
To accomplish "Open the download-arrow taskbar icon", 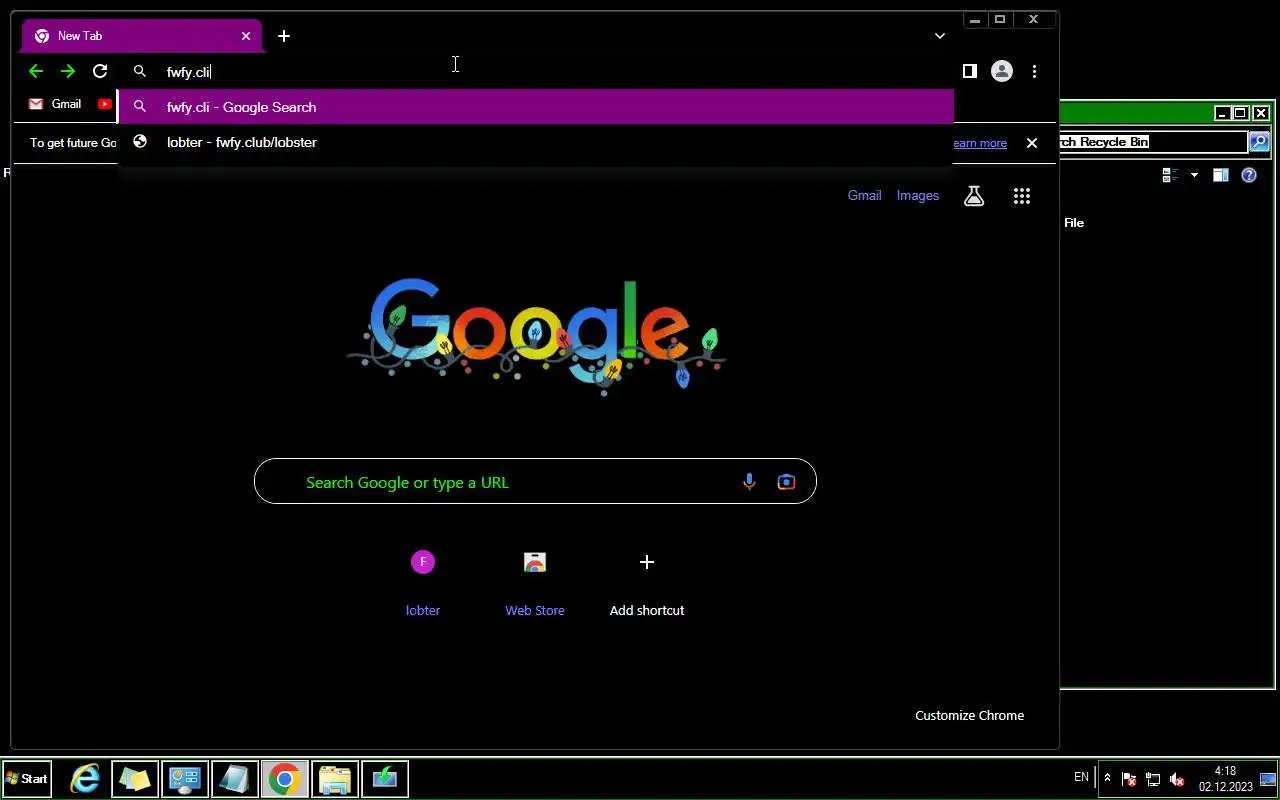I will click(385, 779).
